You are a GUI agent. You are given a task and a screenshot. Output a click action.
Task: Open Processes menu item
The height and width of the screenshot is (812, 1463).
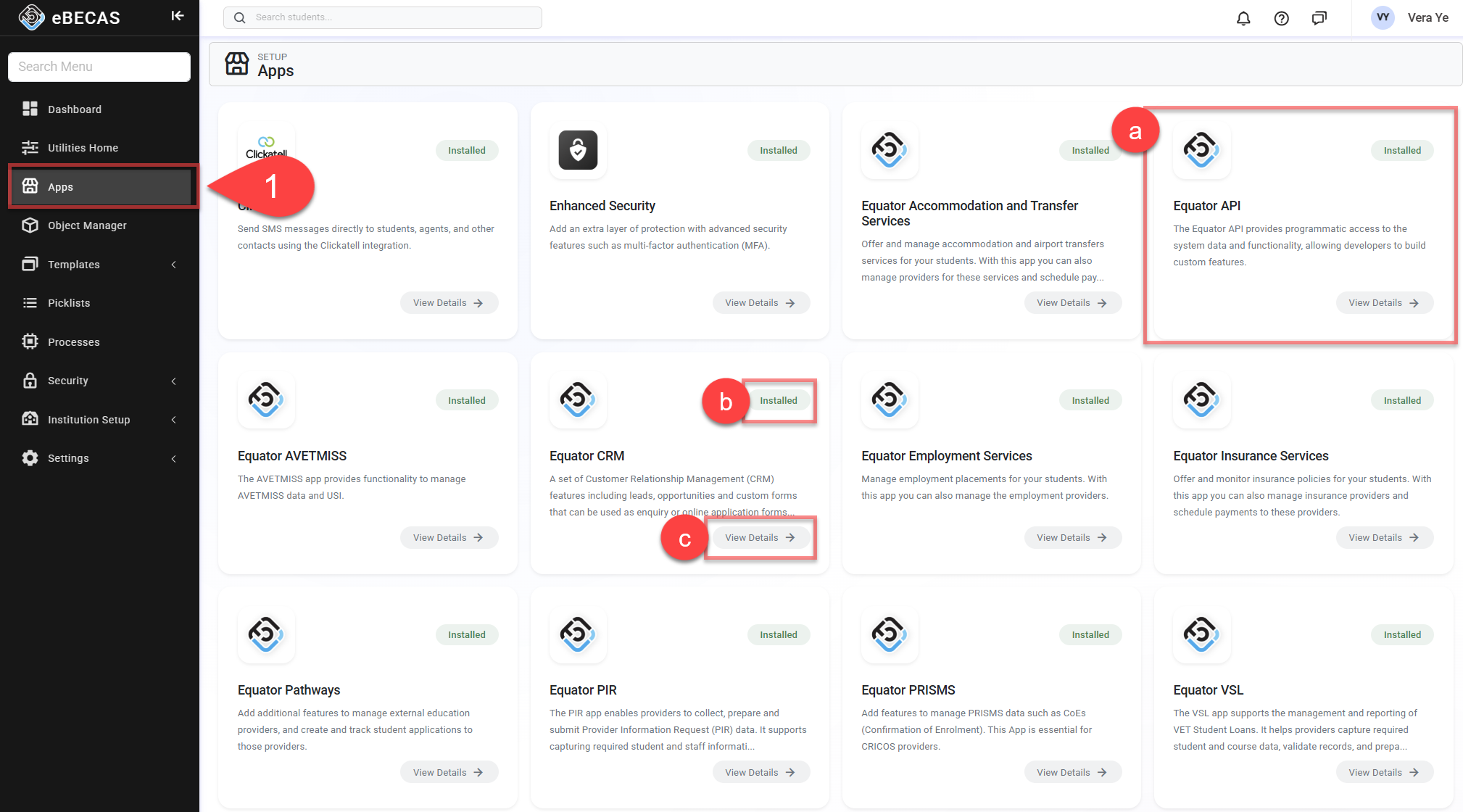pyautogui.click(x=99, y=341)
